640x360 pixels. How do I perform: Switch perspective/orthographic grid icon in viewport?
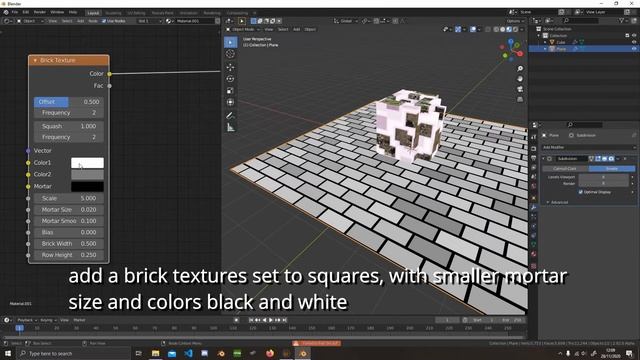[x=520, y=99]
